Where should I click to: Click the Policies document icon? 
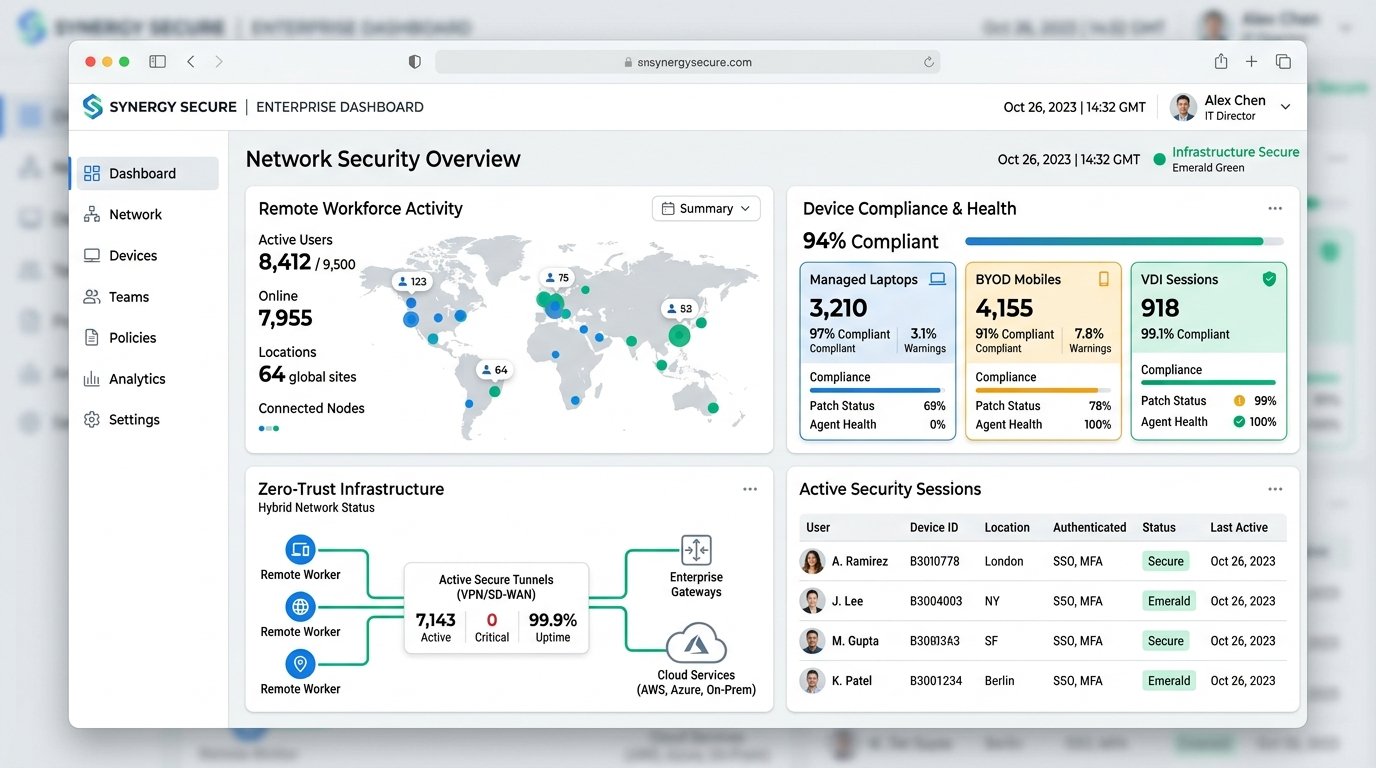[x=92, y=338]
